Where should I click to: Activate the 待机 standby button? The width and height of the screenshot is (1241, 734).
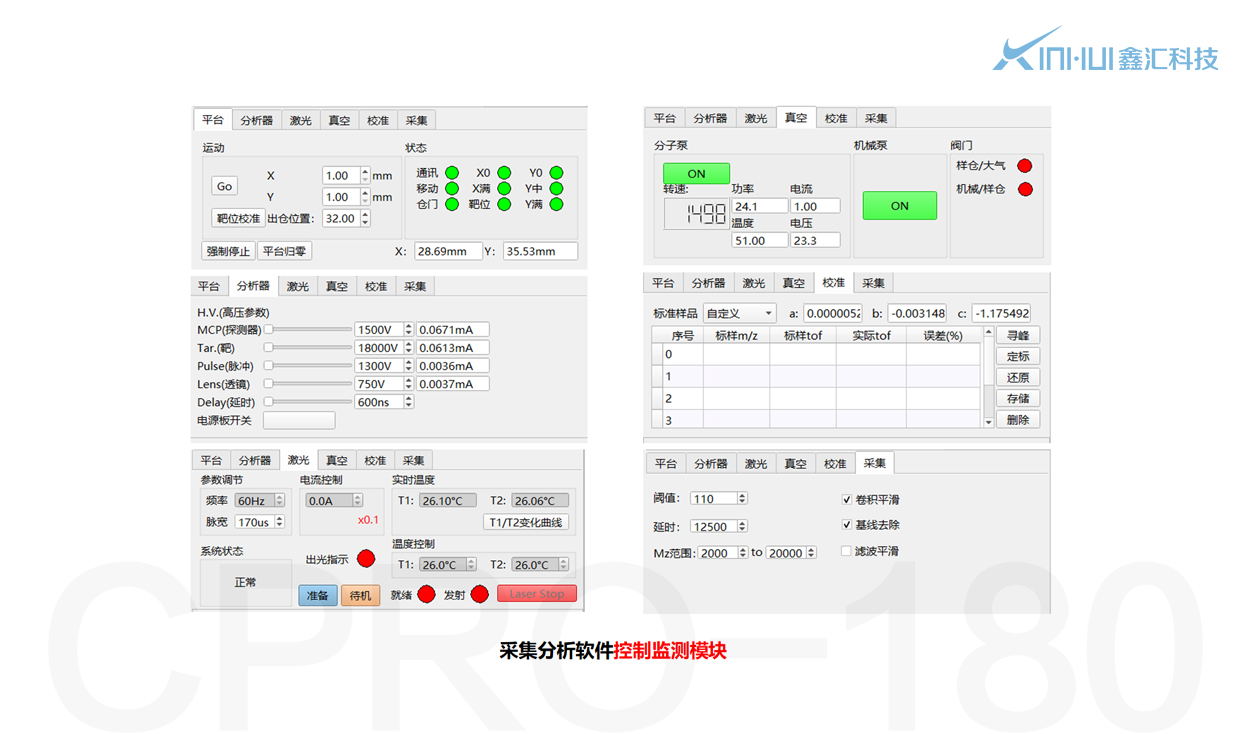point(360,595)
